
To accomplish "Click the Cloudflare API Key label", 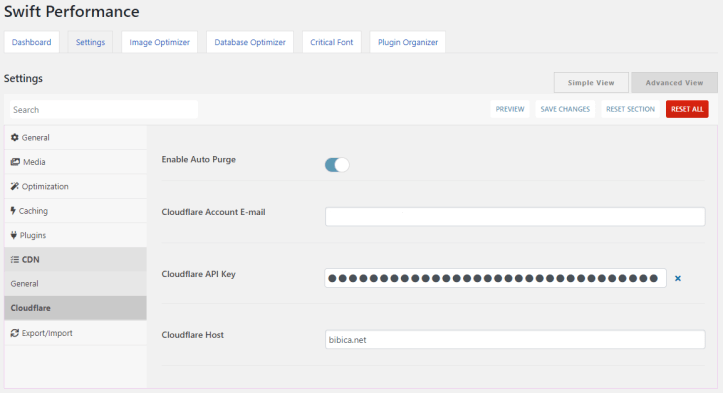I will pos(198,274).
